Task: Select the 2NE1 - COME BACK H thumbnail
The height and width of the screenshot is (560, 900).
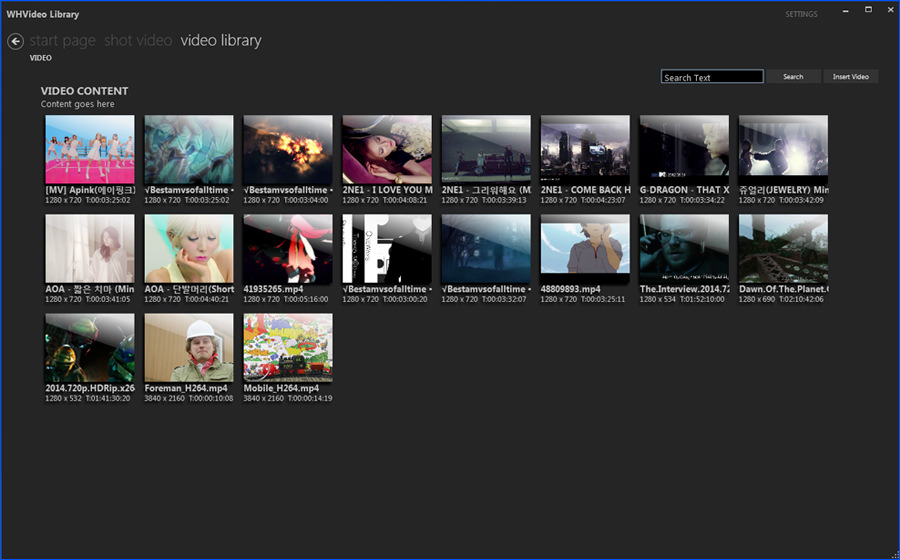Action: pos(585,149)
